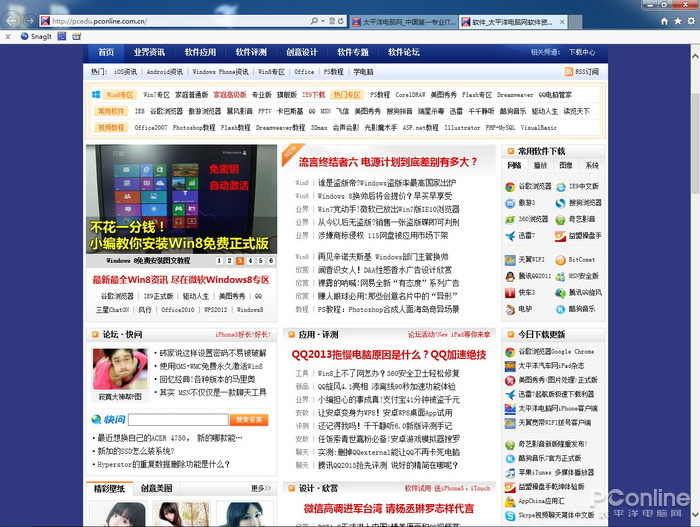Click the orange 搜索答案 button
The height and width of the screenshot is (527, 700).
coord(249,420)
